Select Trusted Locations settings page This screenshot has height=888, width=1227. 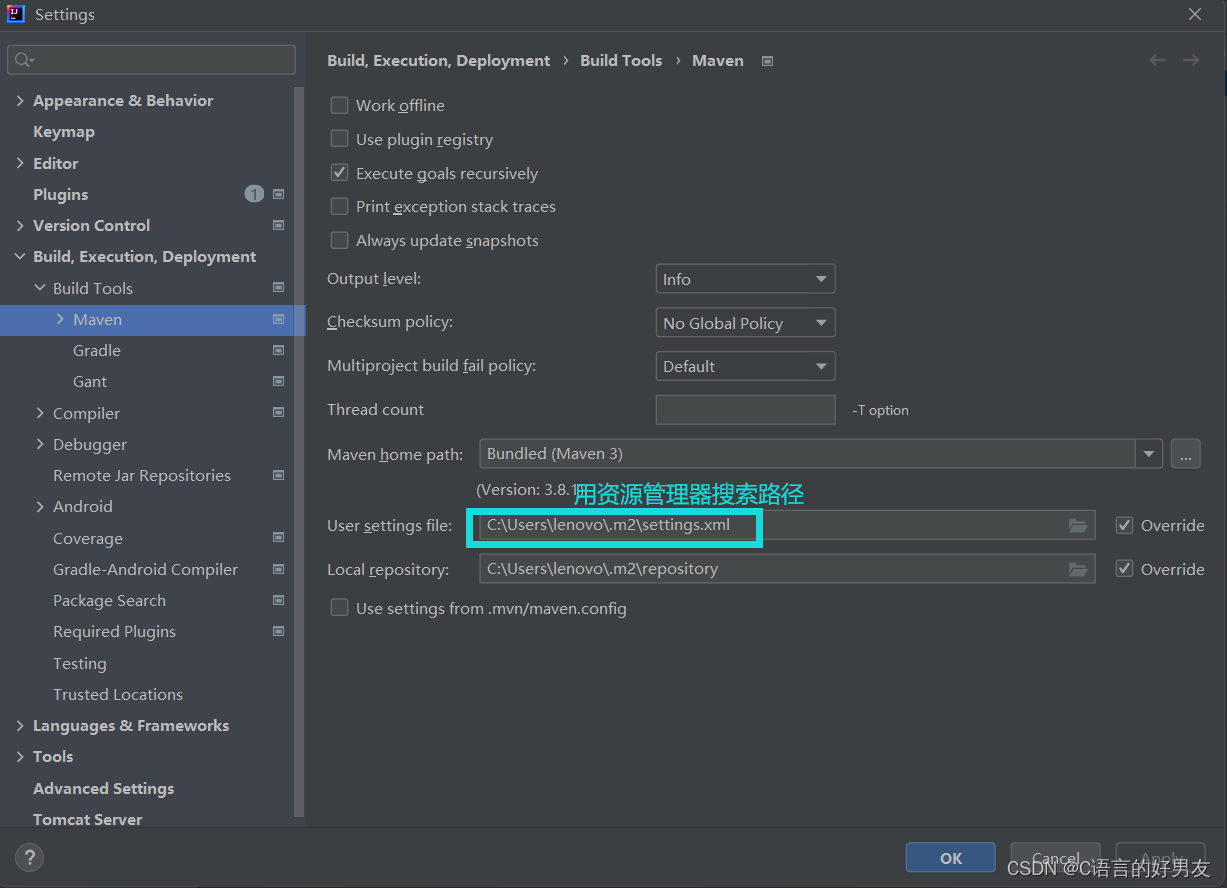[118, 694]
